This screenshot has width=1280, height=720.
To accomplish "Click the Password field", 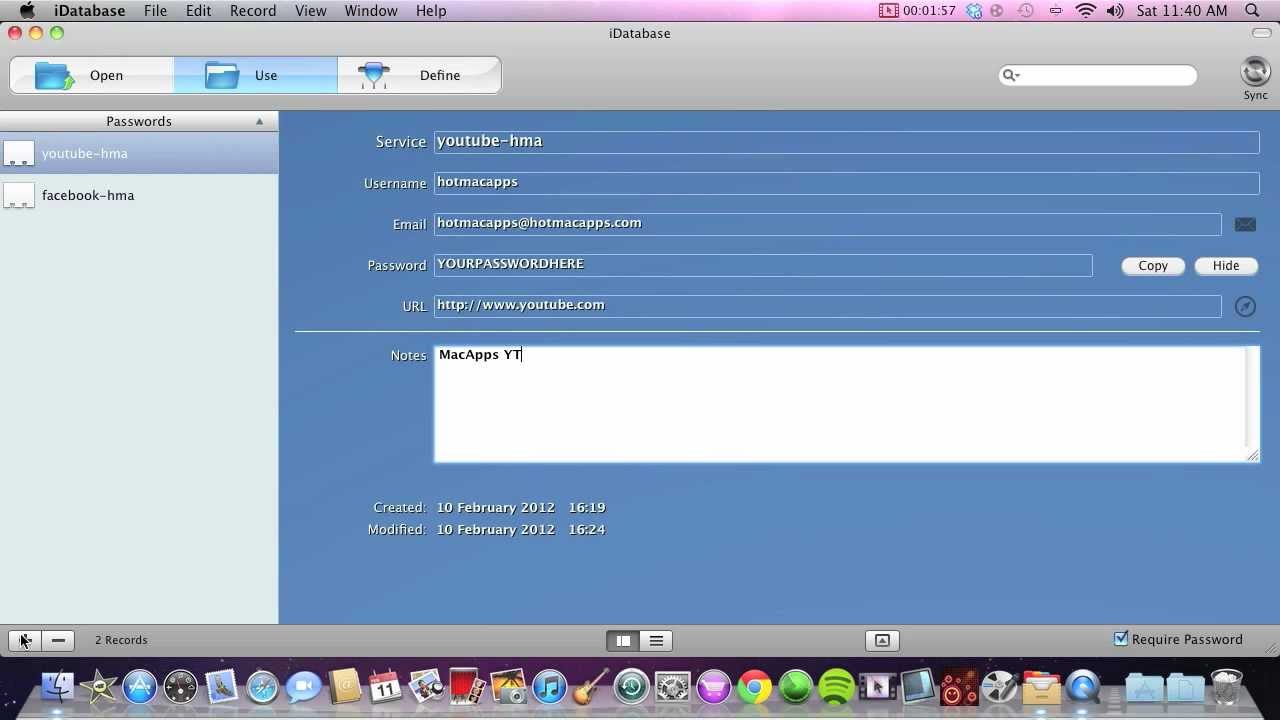I will (x=763, y=265).
